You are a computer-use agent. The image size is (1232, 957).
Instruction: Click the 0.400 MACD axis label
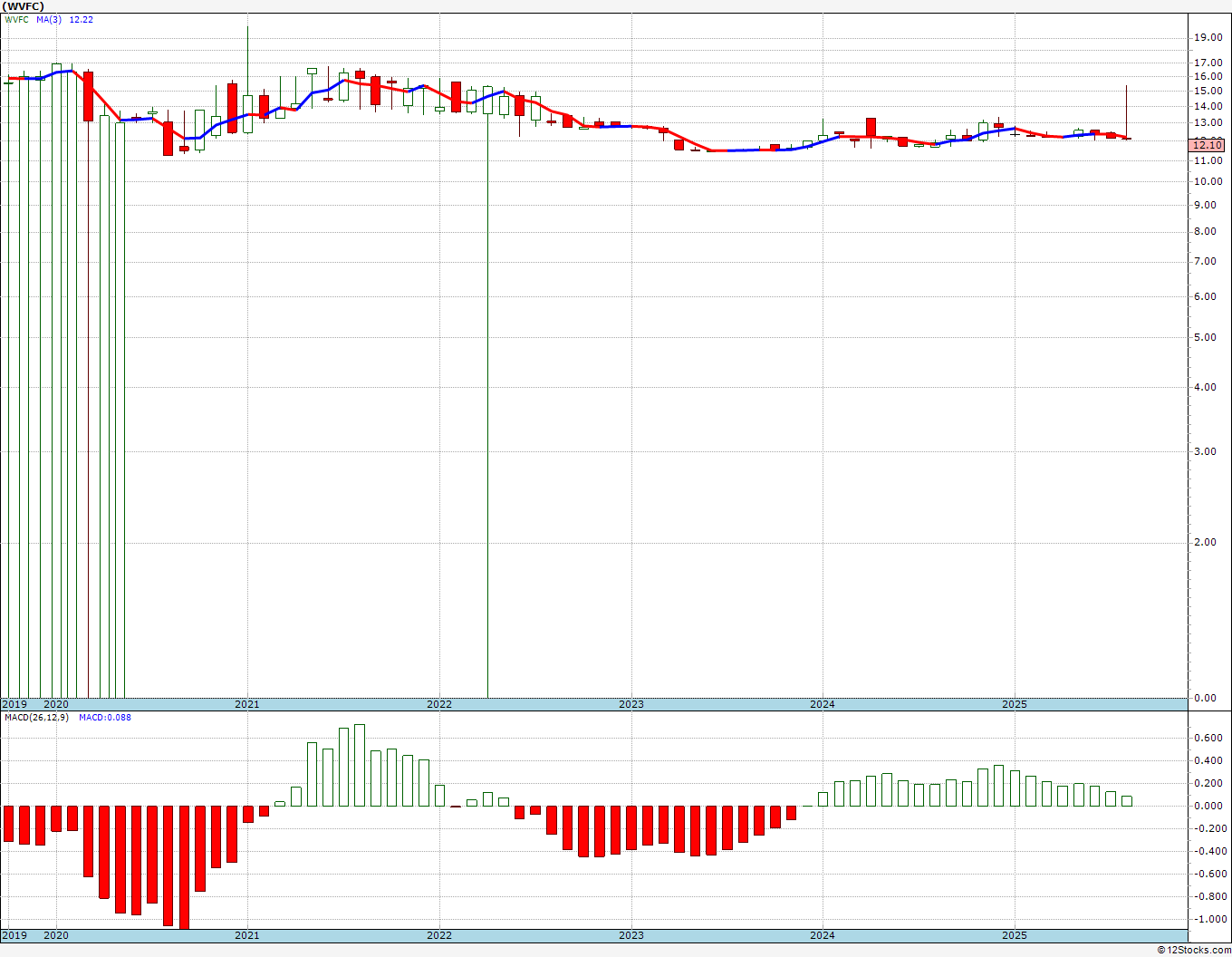1208,760
